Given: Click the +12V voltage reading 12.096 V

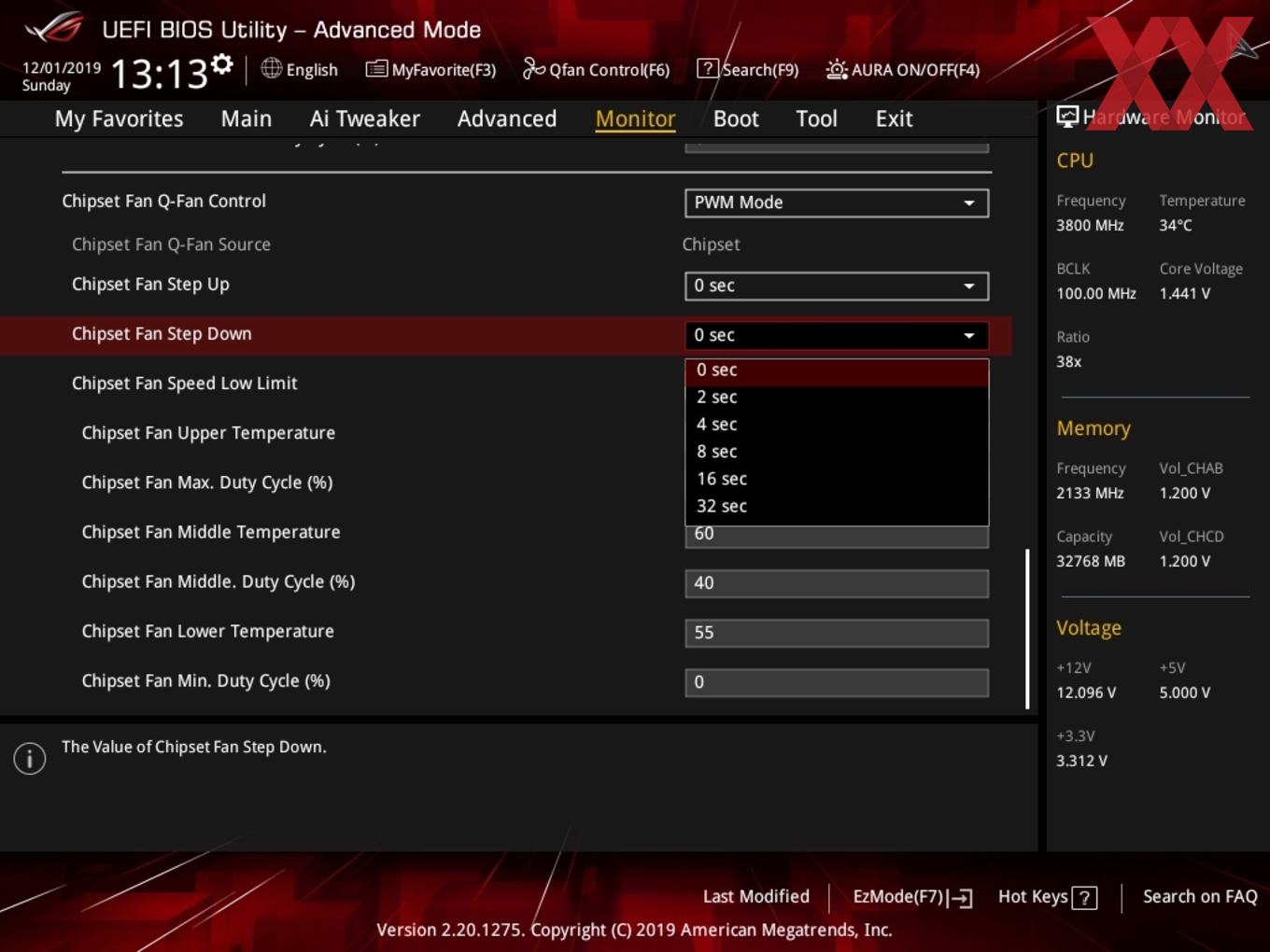Looking at the screenshot, I should pyautogui.click(x=1086, y=693).
